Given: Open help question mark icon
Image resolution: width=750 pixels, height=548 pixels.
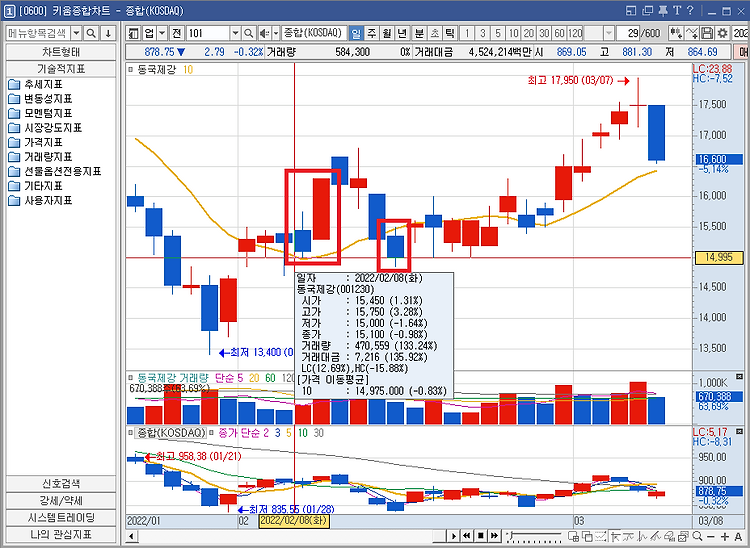Looking at the screenshot, I should [690, 11].
